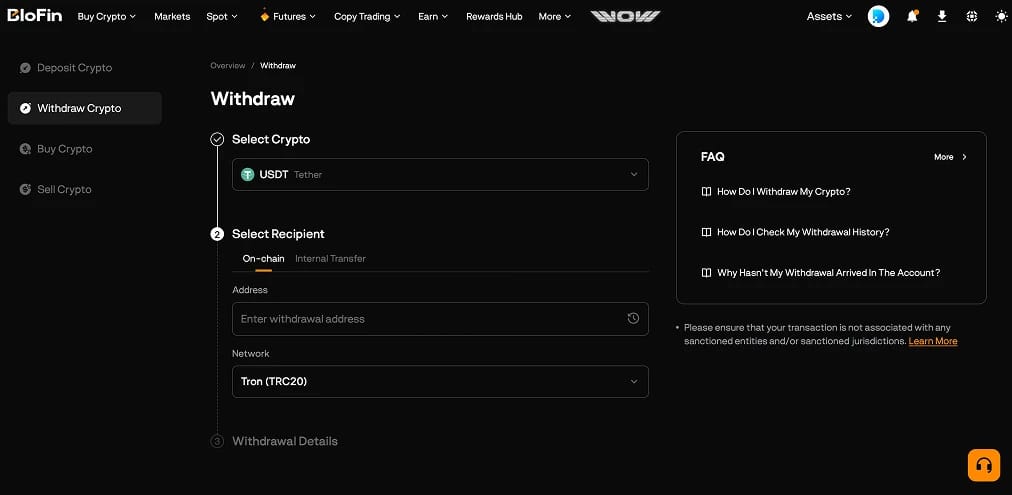Select Sell Crypto in sidebar
Screen dimensions: 1012x495
point(85,189)
